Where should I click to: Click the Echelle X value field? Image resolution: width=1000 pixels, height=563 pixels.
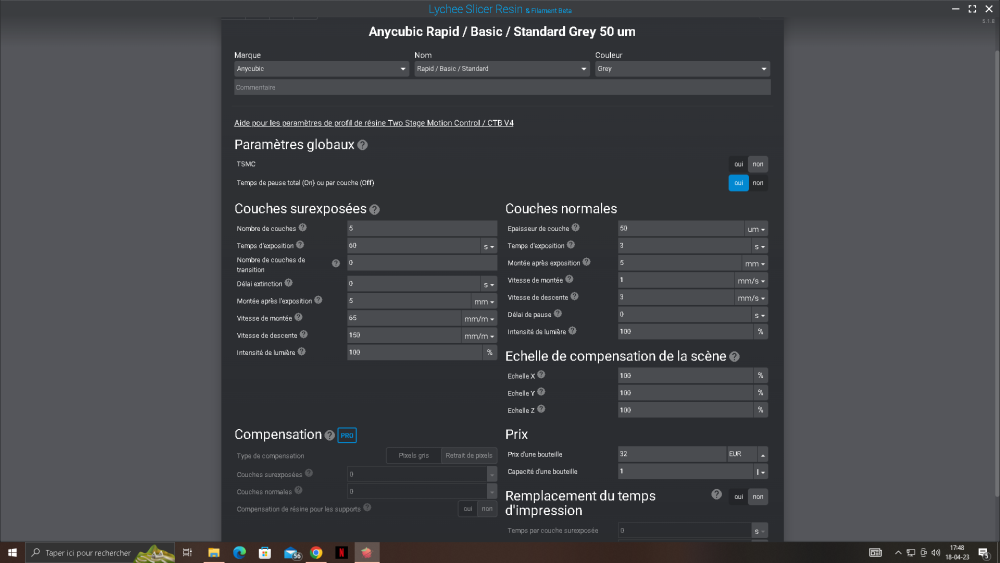(x=685, y=376)
